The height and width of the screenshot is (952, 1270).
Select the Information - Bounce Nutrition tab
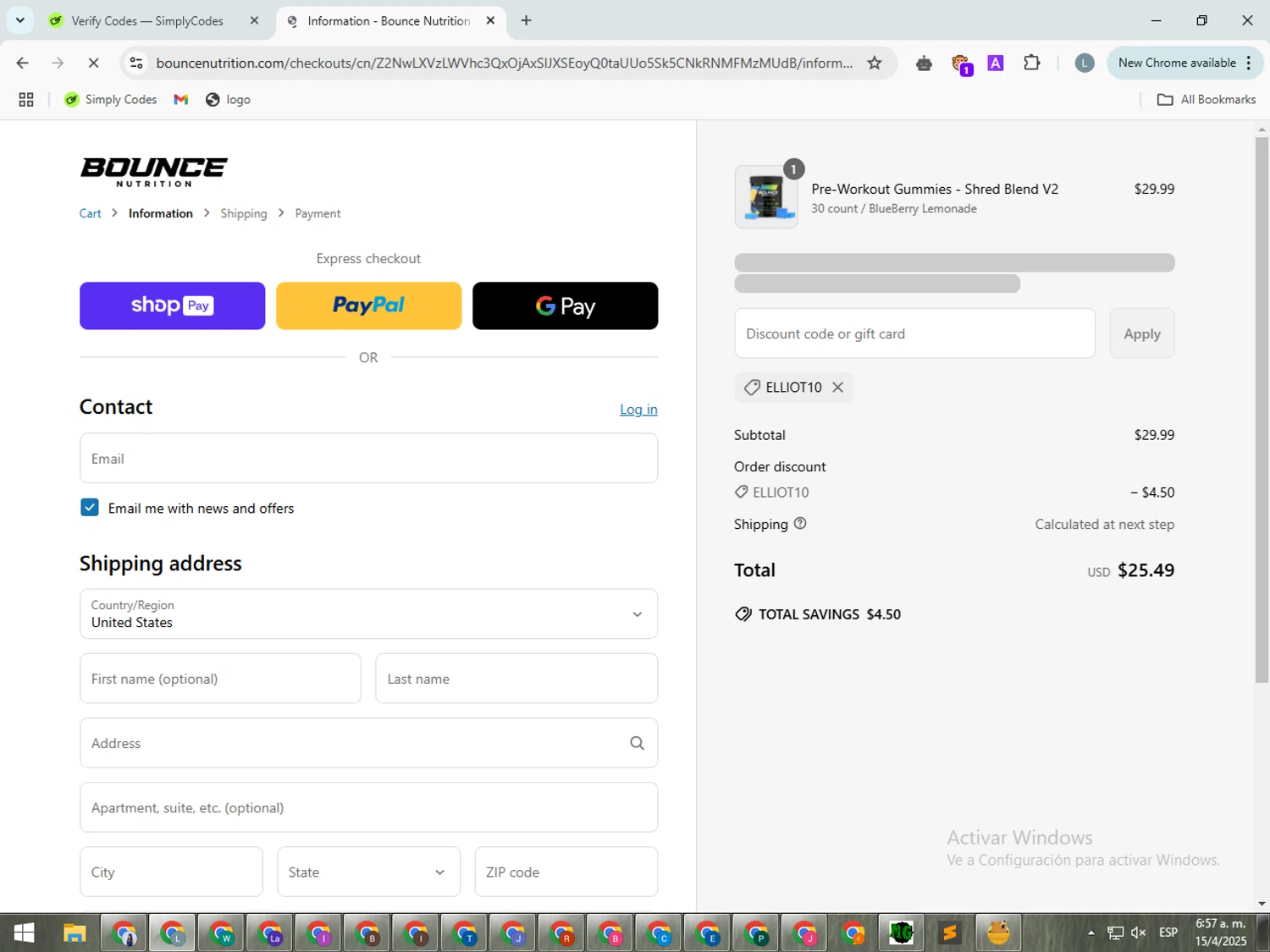pyautogui.click(x=389, y=21)
